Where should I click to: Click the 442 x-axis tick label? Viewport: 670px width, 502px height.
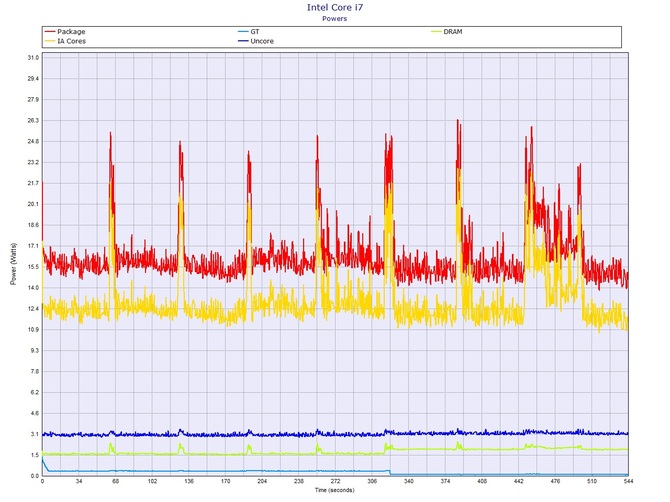tap(519, 481)
